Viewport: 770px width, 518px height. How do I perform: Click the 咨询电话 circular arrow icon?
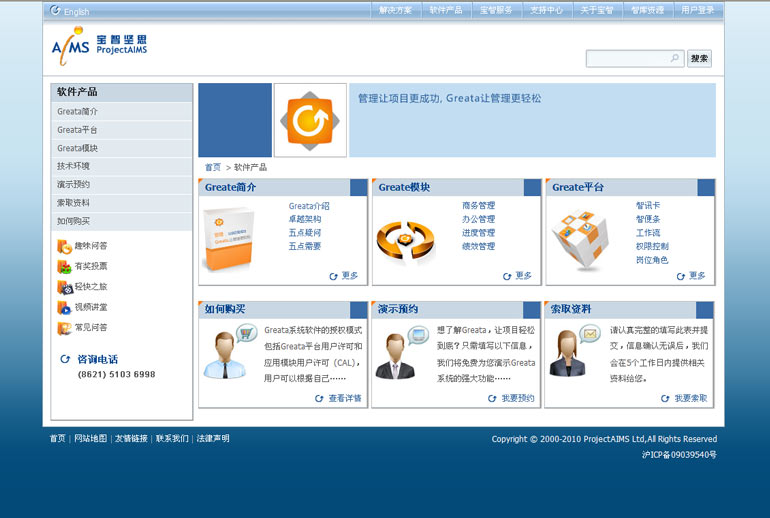click(x=65, y=359)
